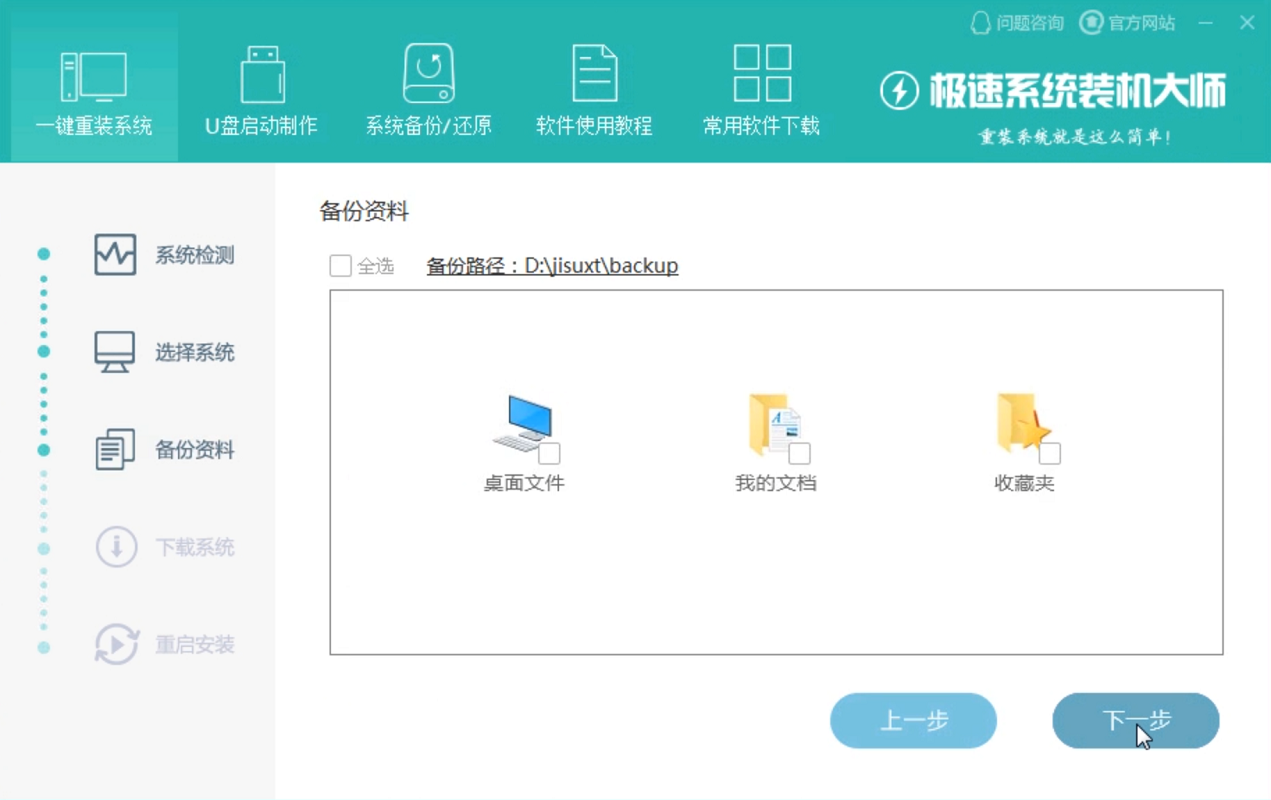
Task: Check the 我的文档 backup checkbox
Action: (799, 452)
